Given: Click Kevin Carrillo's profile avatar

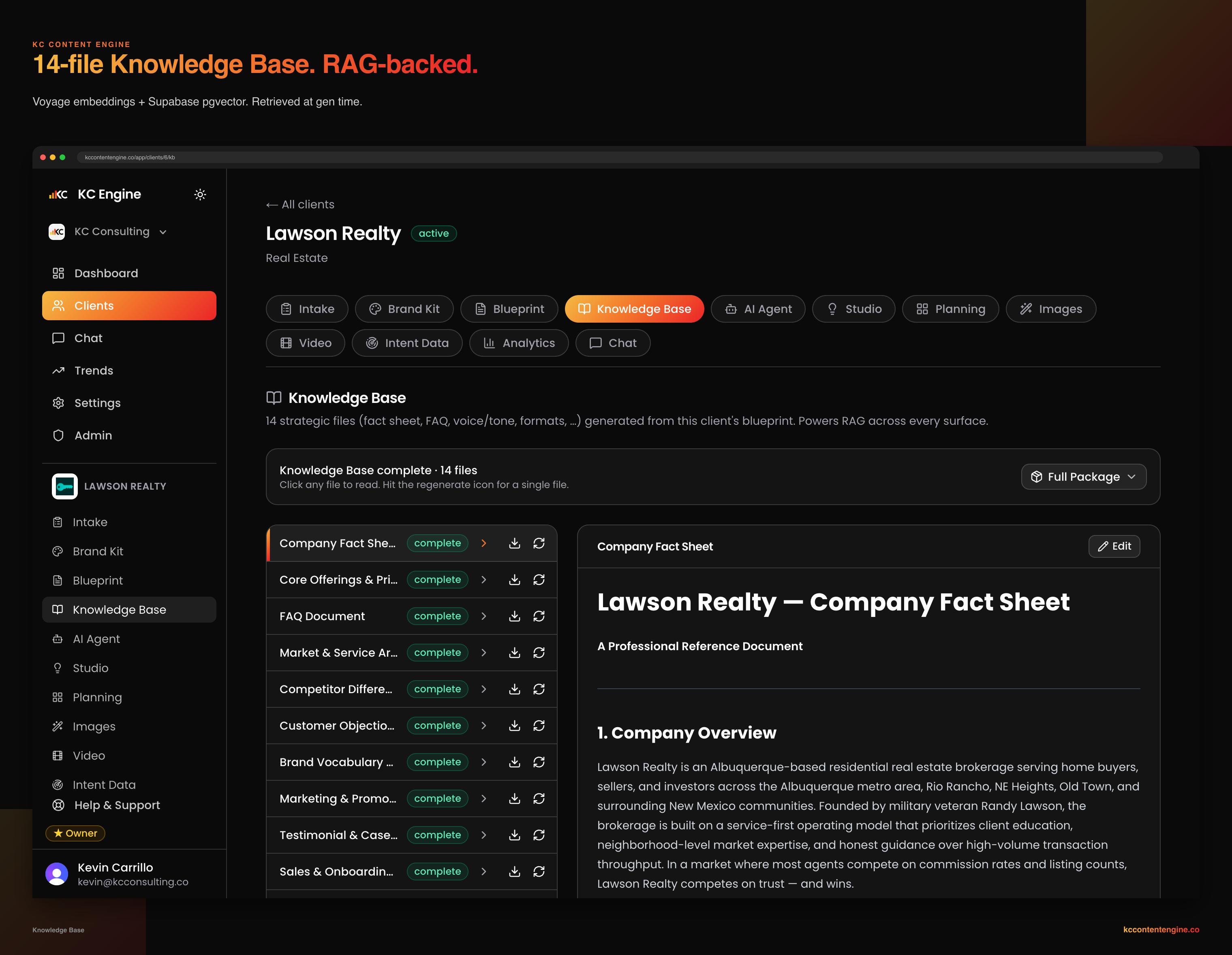Looking at the screenshot, I should point(56,874).
